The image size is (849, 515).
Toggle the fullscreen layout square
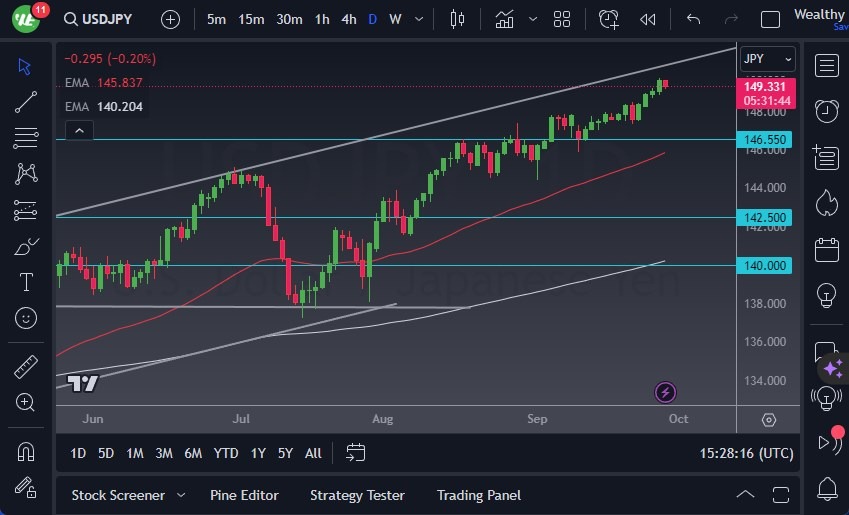tap(770, 19)
